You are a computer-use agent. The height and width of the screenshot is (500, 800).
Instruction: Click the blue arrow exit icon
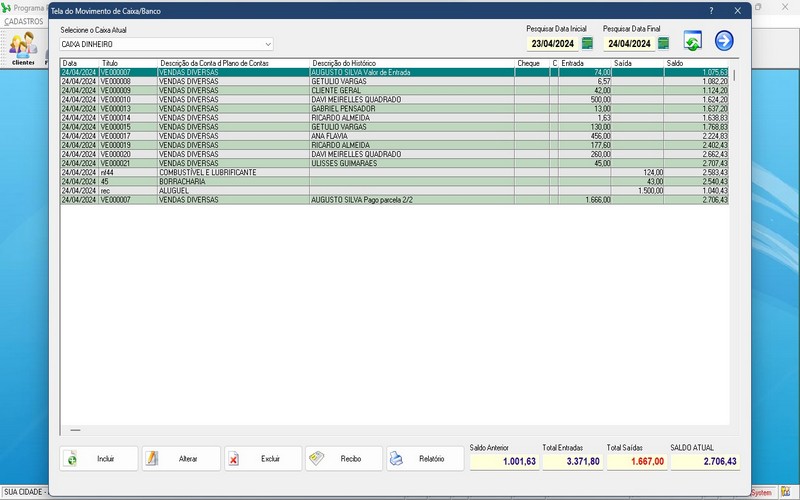coord(724,41)
